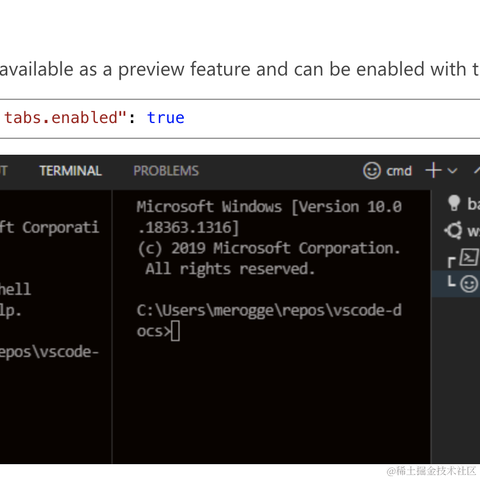Select the lightbulb icon terminal tab
Viewport: 480px width, 480px height.
tap(454, 203)
